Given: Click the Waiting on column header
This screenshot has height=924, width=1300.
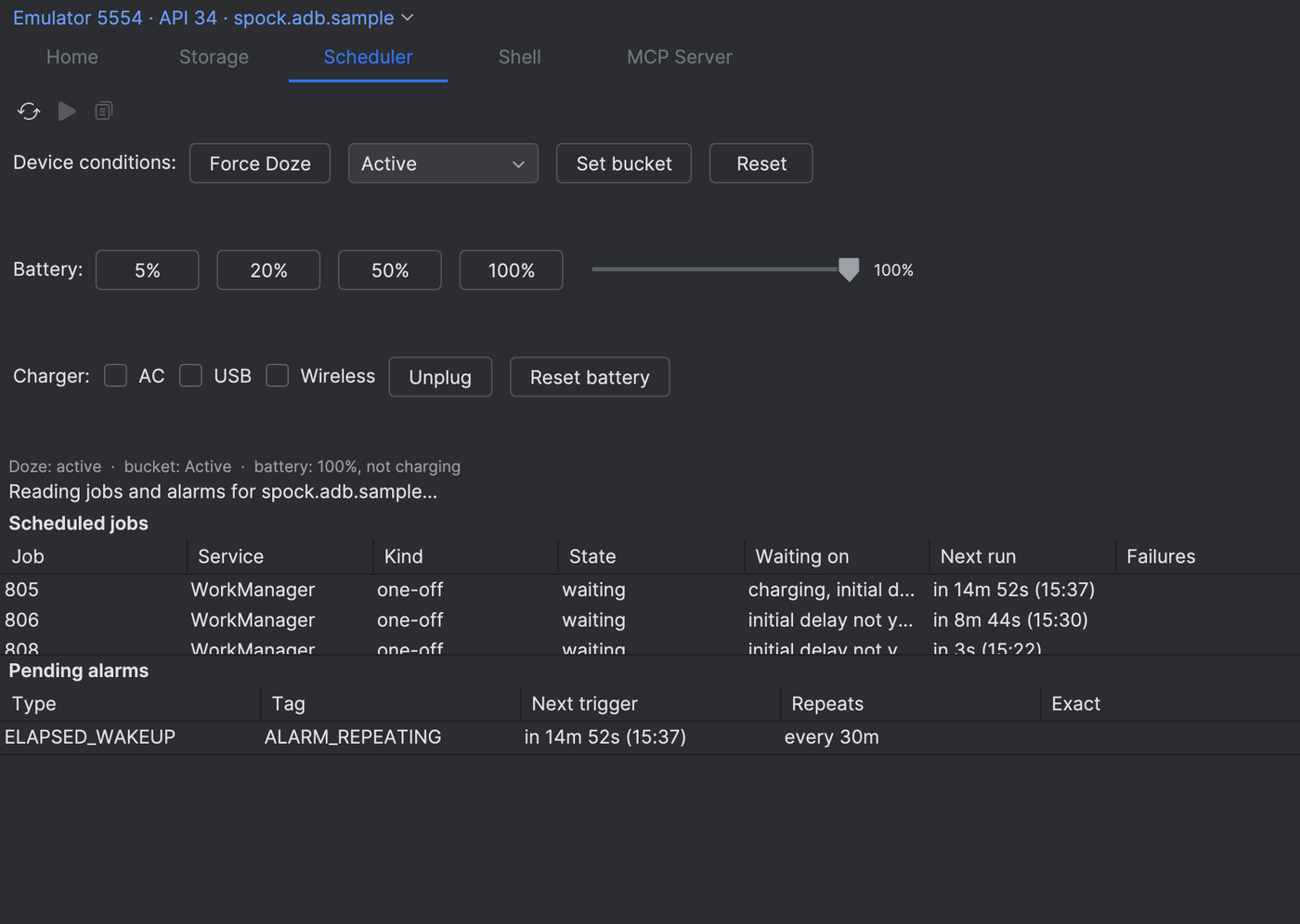Looking at the screenshot, I should point(837,556).
